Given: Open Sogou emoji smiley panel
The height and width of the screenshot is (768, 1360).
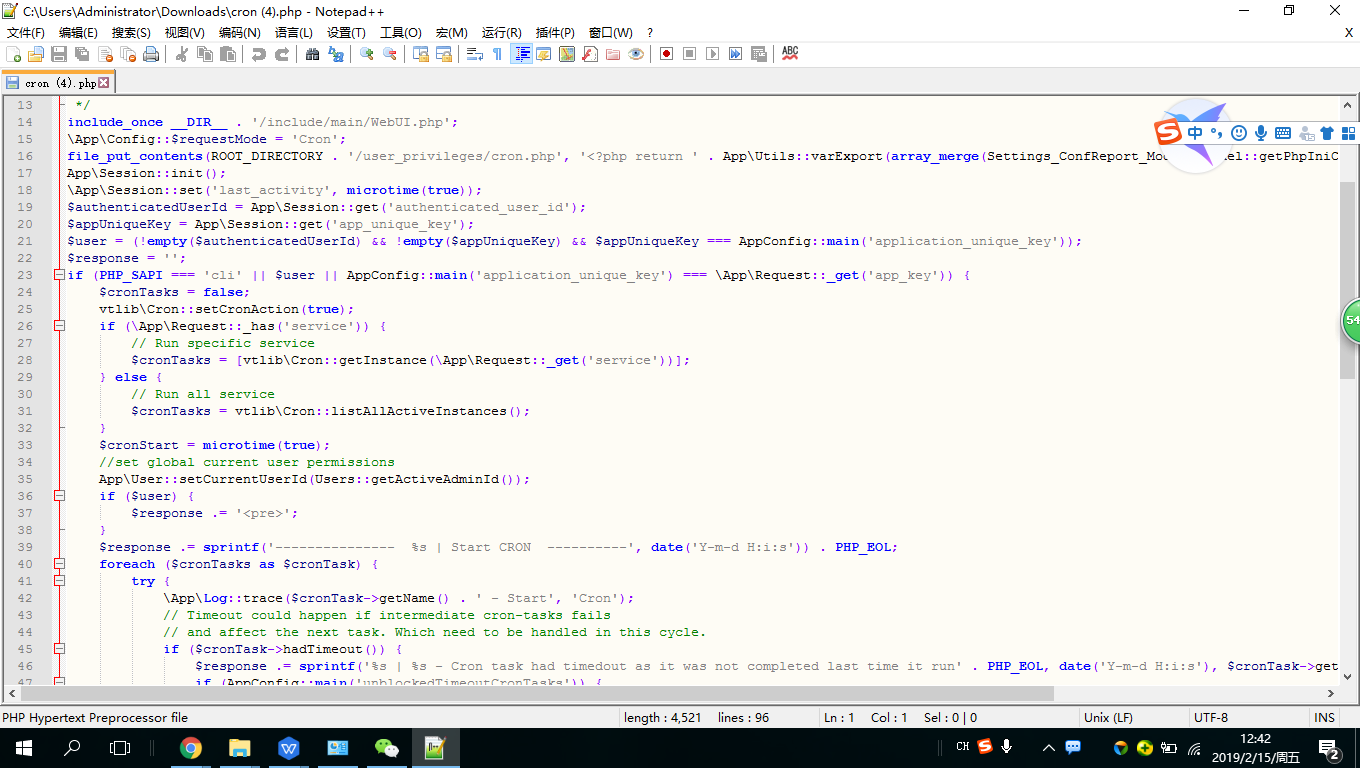Looking at the screenshot, I should pyautogui.click(x=1239, y=133).
